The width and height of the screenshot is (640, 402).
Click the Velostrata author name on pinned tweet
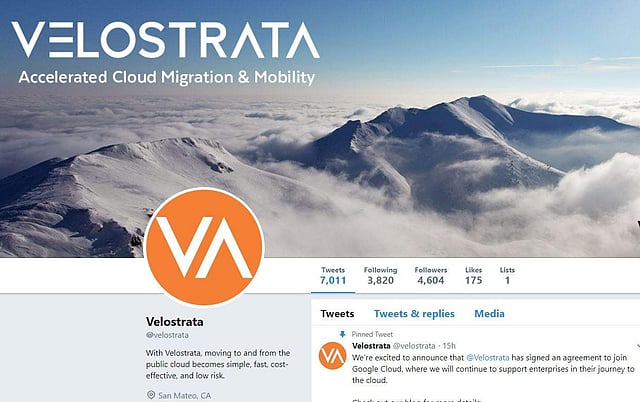(371, 346)
